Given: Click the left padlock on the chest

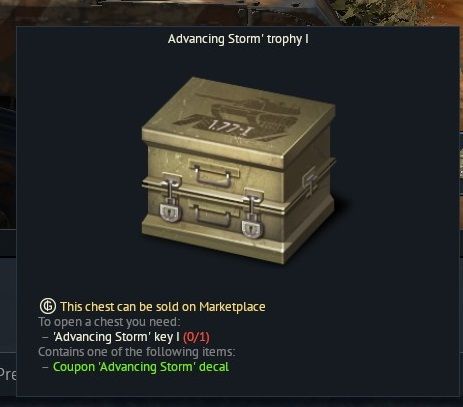Looking at the screenshot, I should [x=170, y=212].
